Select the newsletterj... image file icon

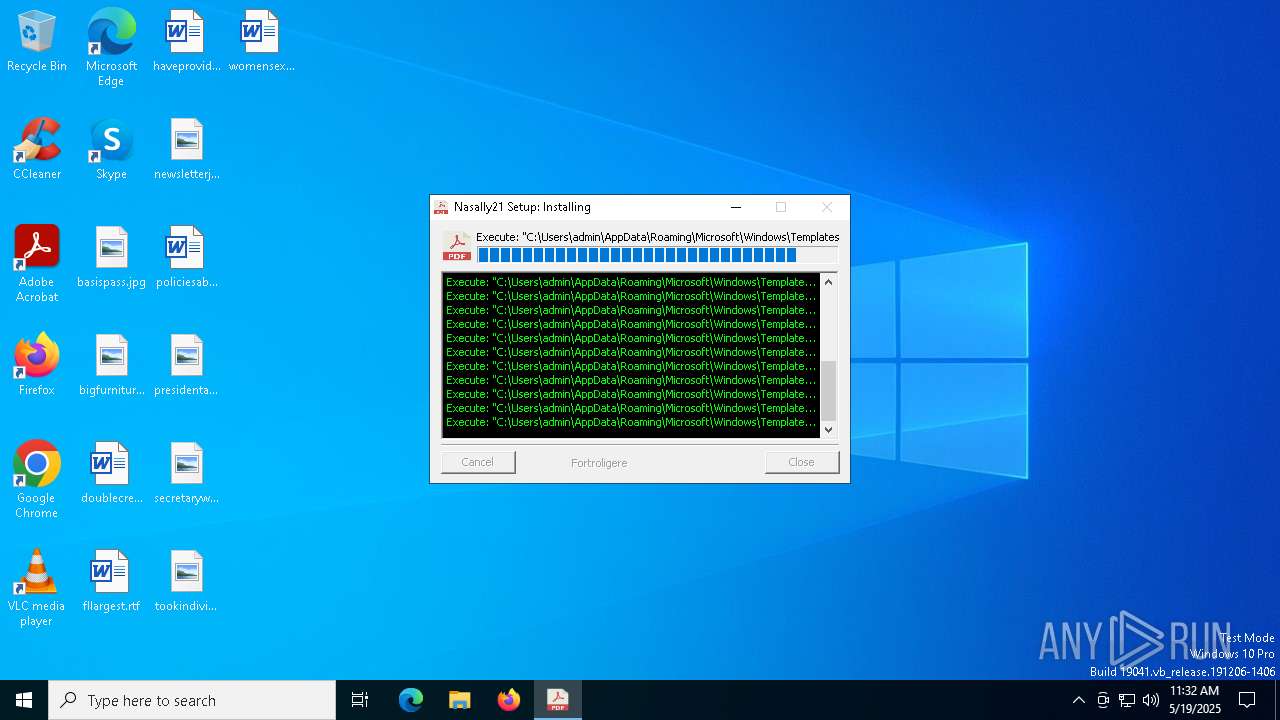coord(186,149)
